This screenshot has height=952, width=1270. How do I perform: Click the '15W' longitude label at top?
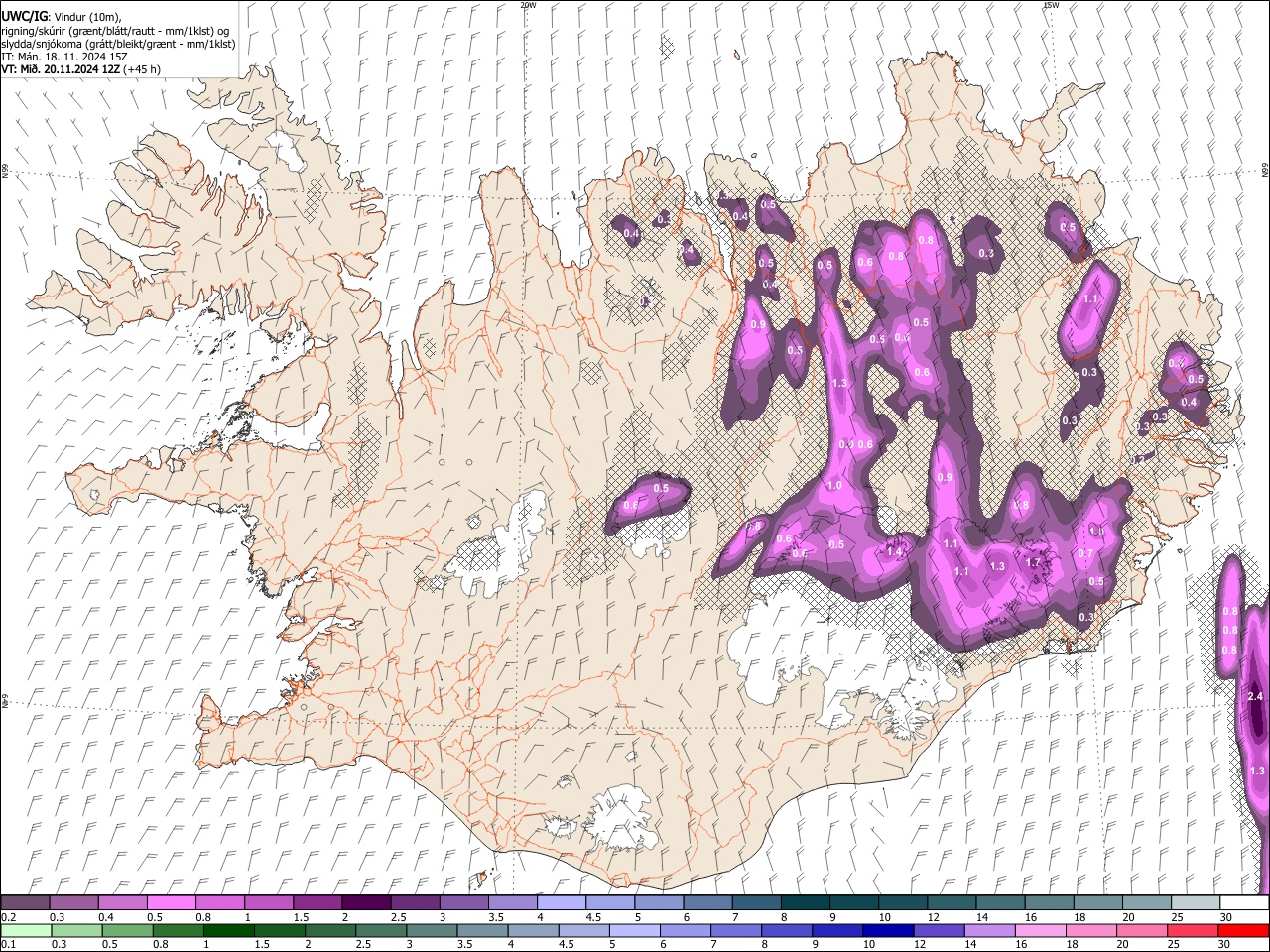tap(1050, 5)
